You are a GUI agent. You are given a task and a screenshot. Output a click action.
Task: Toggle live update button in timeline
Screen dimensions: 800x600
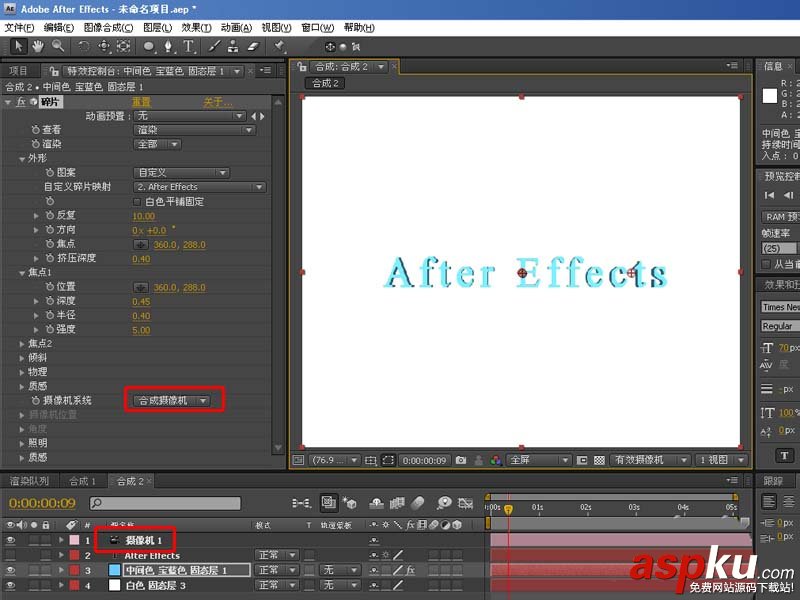point(329,503)
